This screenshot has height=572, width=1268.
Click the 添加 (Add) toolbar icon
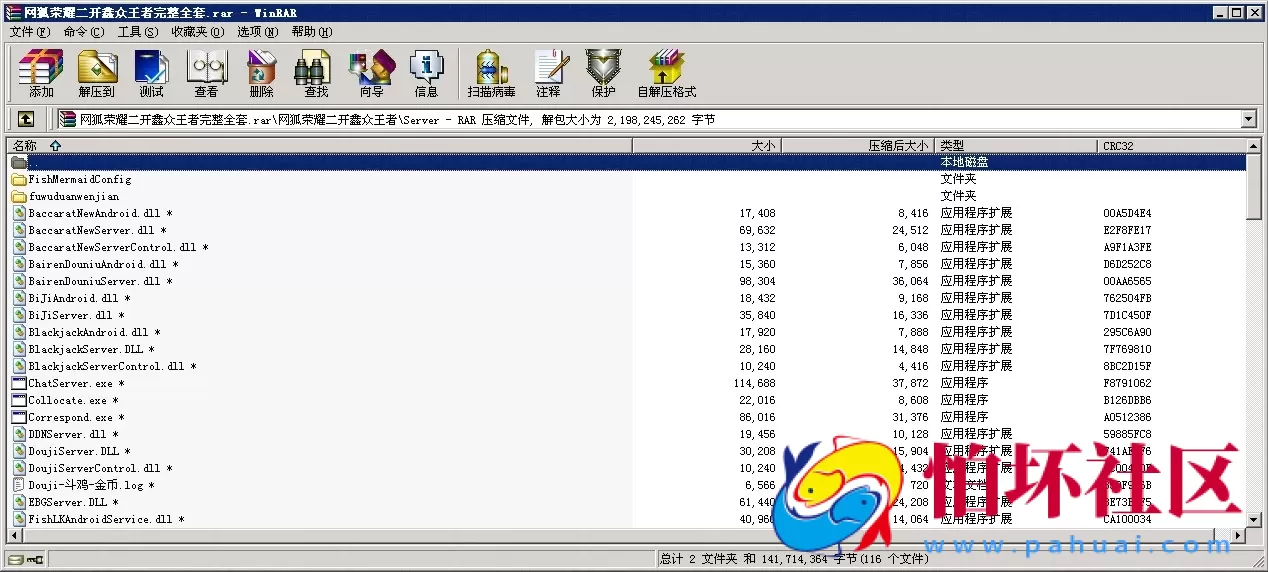41,74
